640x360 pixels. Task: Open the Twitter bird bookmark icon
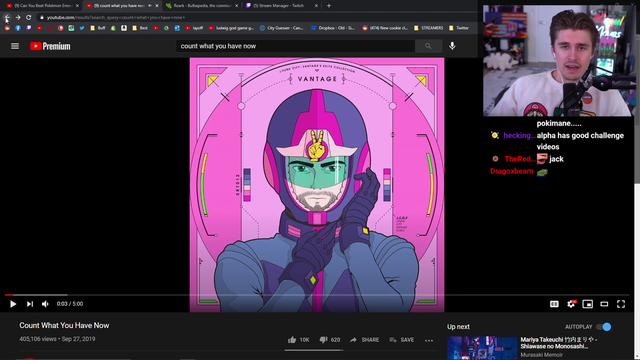tap(82, 28)
